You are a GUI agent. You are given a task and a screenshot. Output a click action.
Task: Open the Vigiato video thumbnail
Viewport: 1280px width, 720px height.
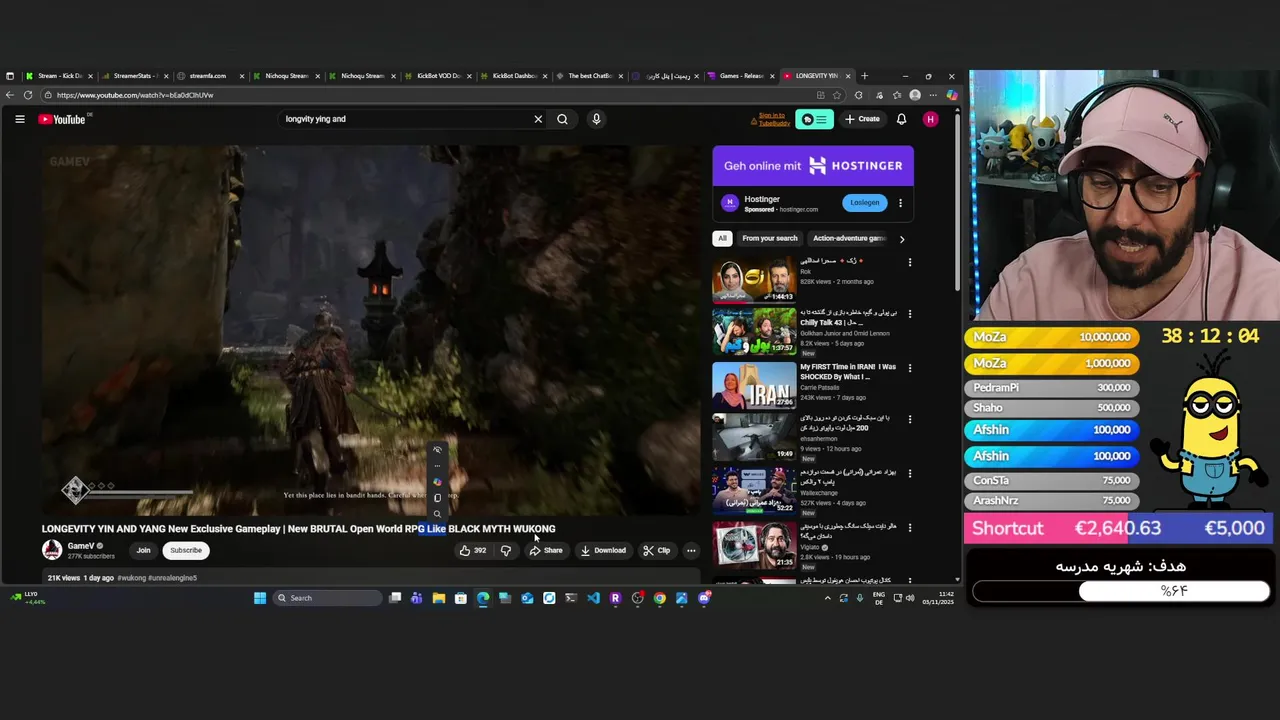click(x=754, y=545)
